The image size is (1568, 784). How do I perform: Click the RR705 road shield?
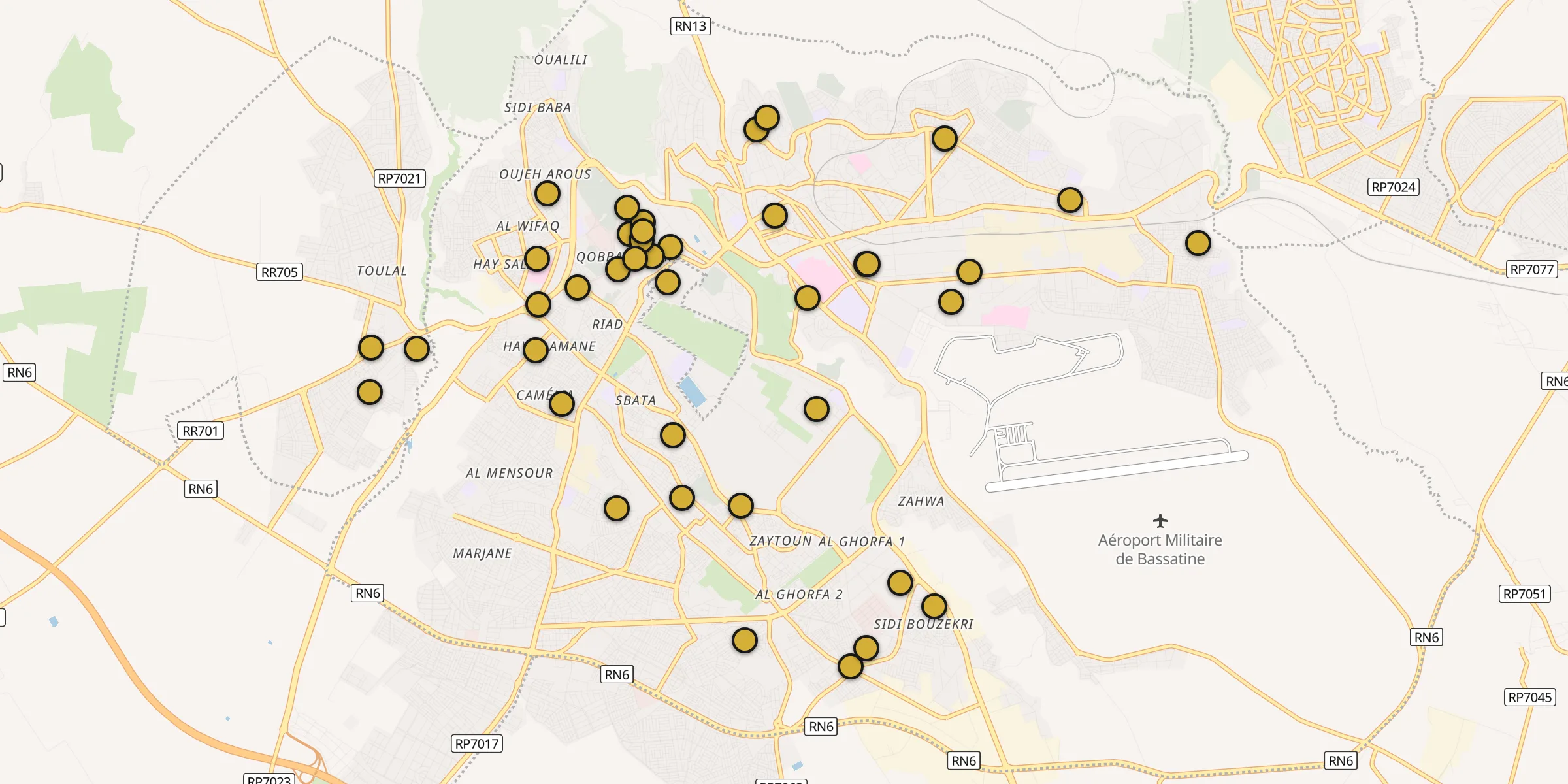[279, 272]
